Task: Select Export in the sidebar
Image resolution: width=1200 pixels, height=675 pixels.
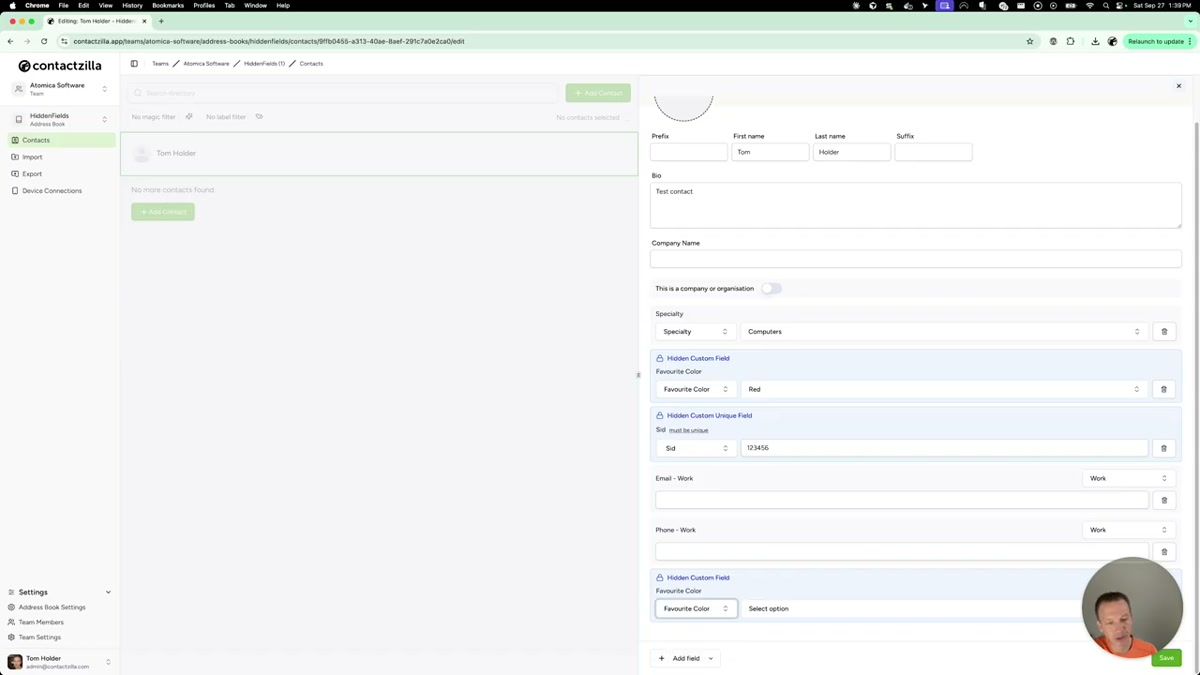Action: pyautogui.click(x=31, y=174)
